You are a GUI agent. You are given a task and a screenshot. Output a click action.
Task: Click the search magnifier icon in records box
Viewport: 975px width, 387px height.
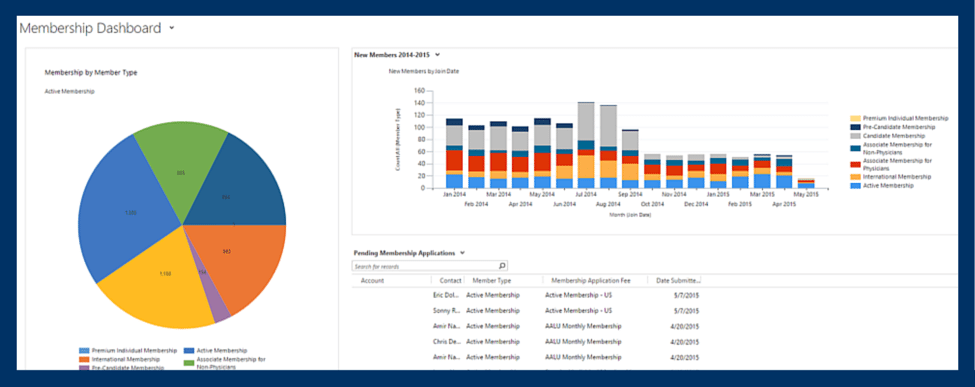point(502,266)
